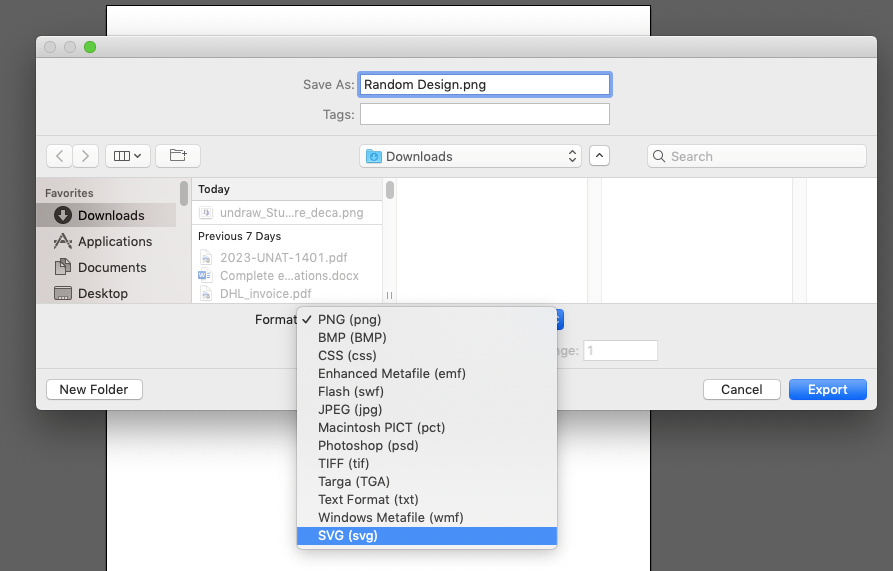Click the back navigation arrow
The image size is (893, 571).
[x=60, y=156]
